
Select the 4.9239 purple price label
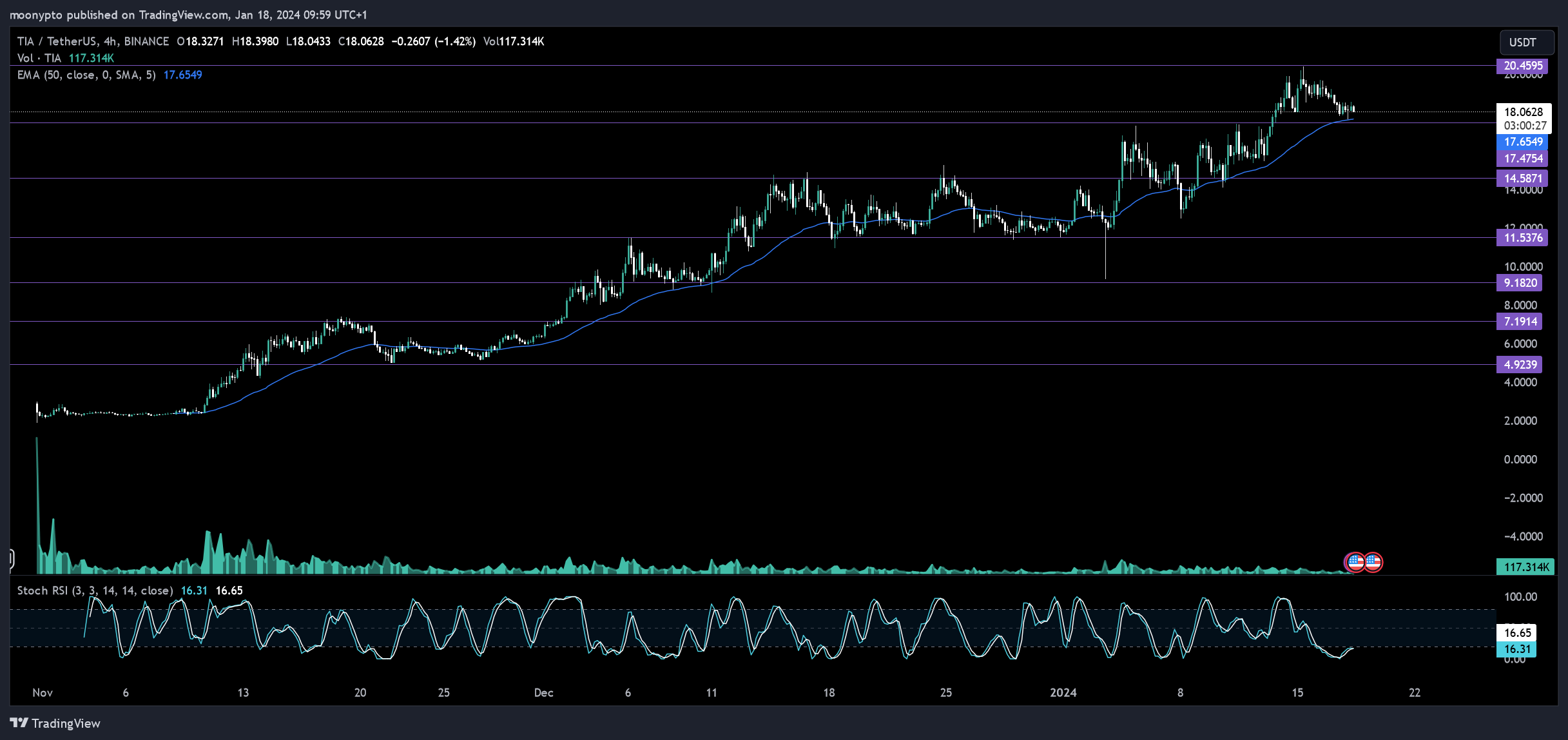pyautogui.click(x=1520, y=365)
